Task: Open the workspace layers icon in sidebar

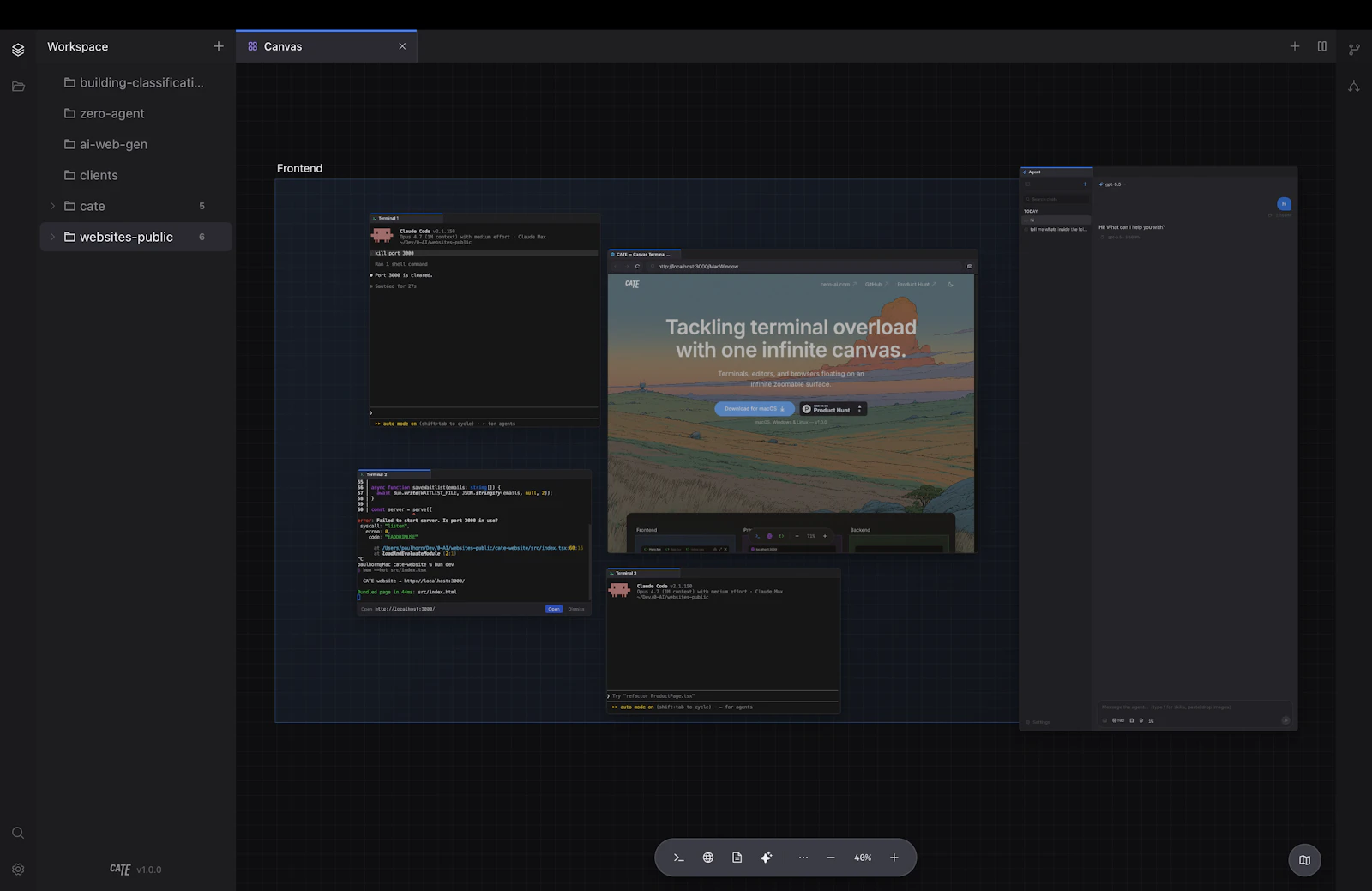Action: 18,50
